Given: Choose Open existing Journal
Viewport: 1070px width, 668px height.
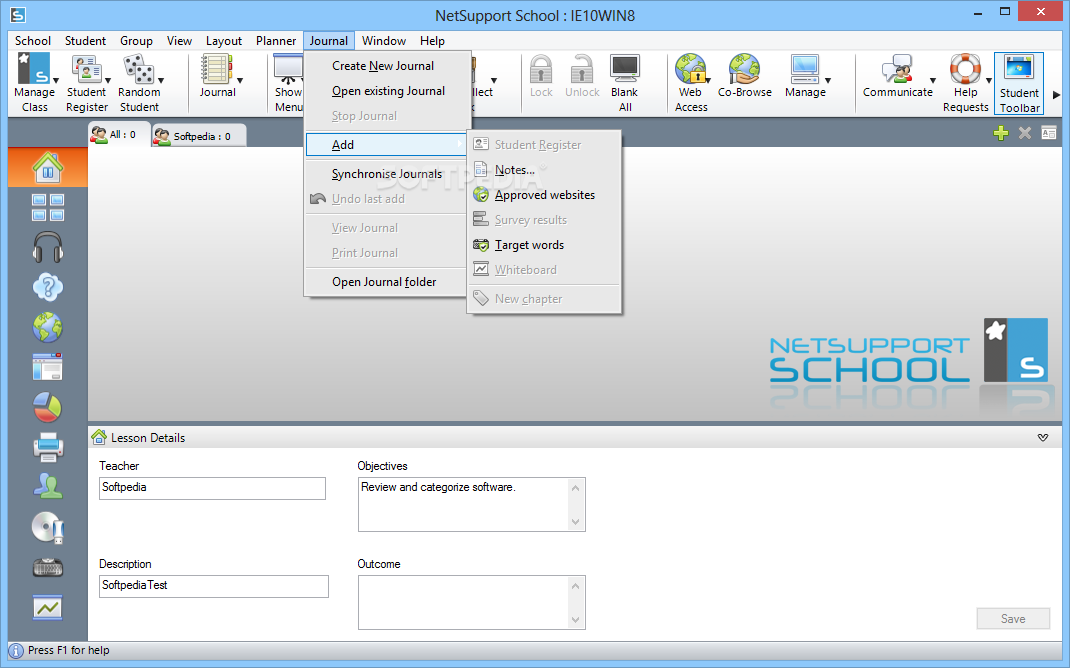Looking at the screenshot, I should coord(388,91).
